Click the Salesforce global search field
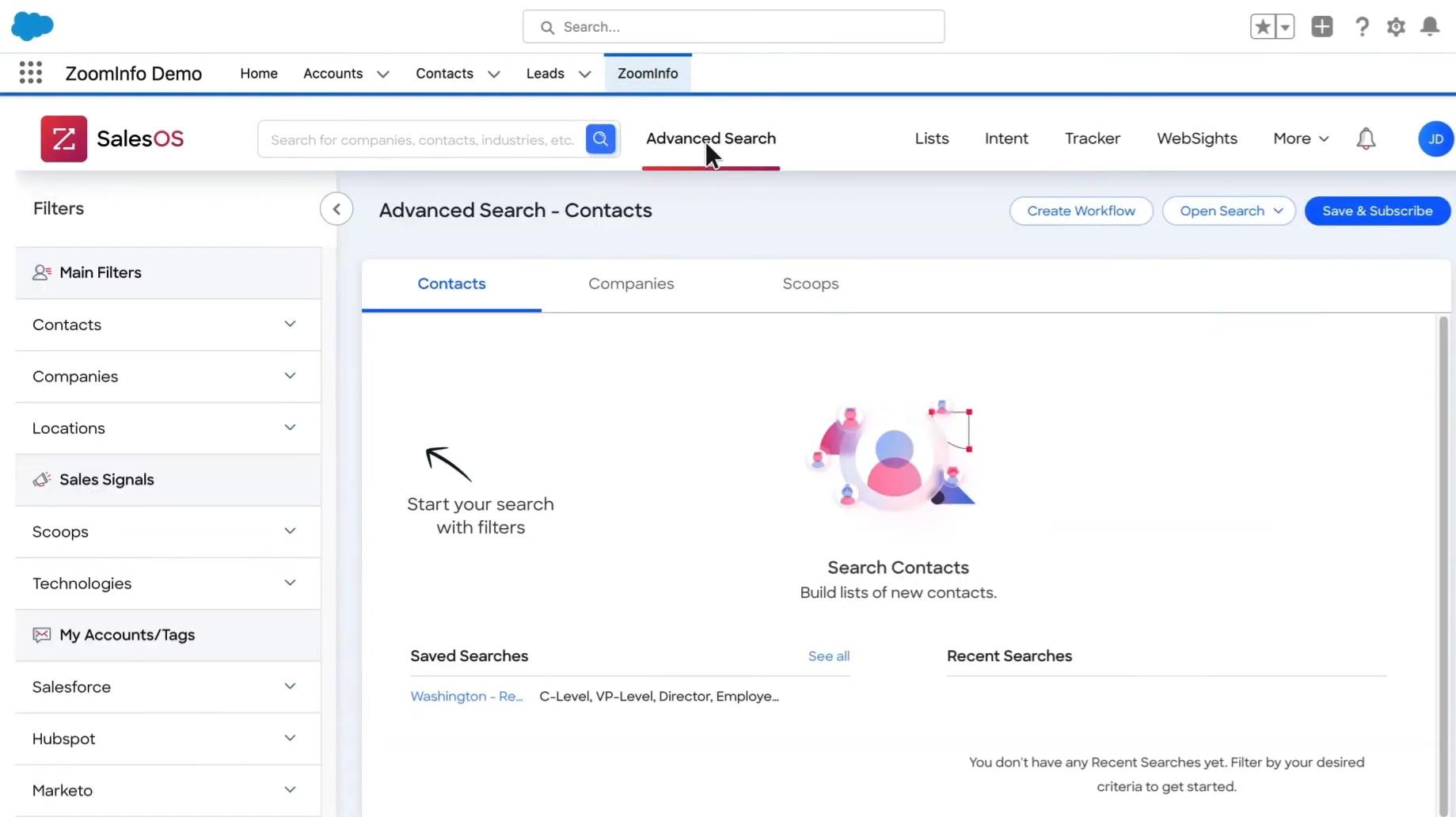Viewport: 1456px width, 817px height. tap(733, 27)
